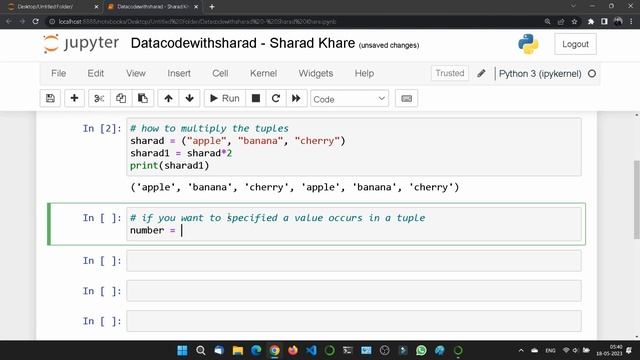
Task: Paste cells below icon
Action: pyautogui.click(x=142, y=98)
